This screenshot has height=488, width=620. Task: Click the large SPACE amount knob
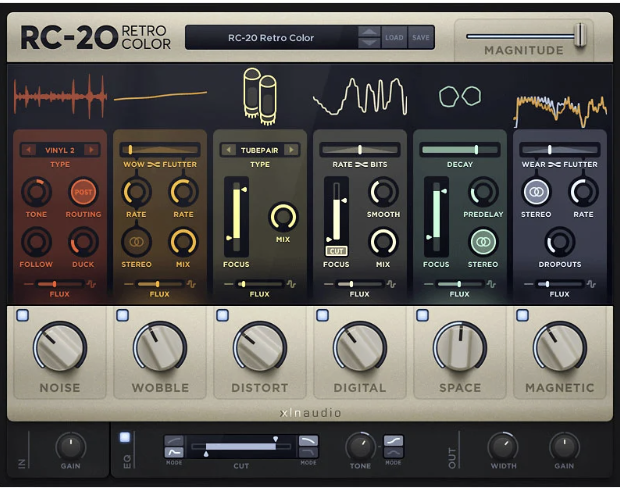[460, 347]
